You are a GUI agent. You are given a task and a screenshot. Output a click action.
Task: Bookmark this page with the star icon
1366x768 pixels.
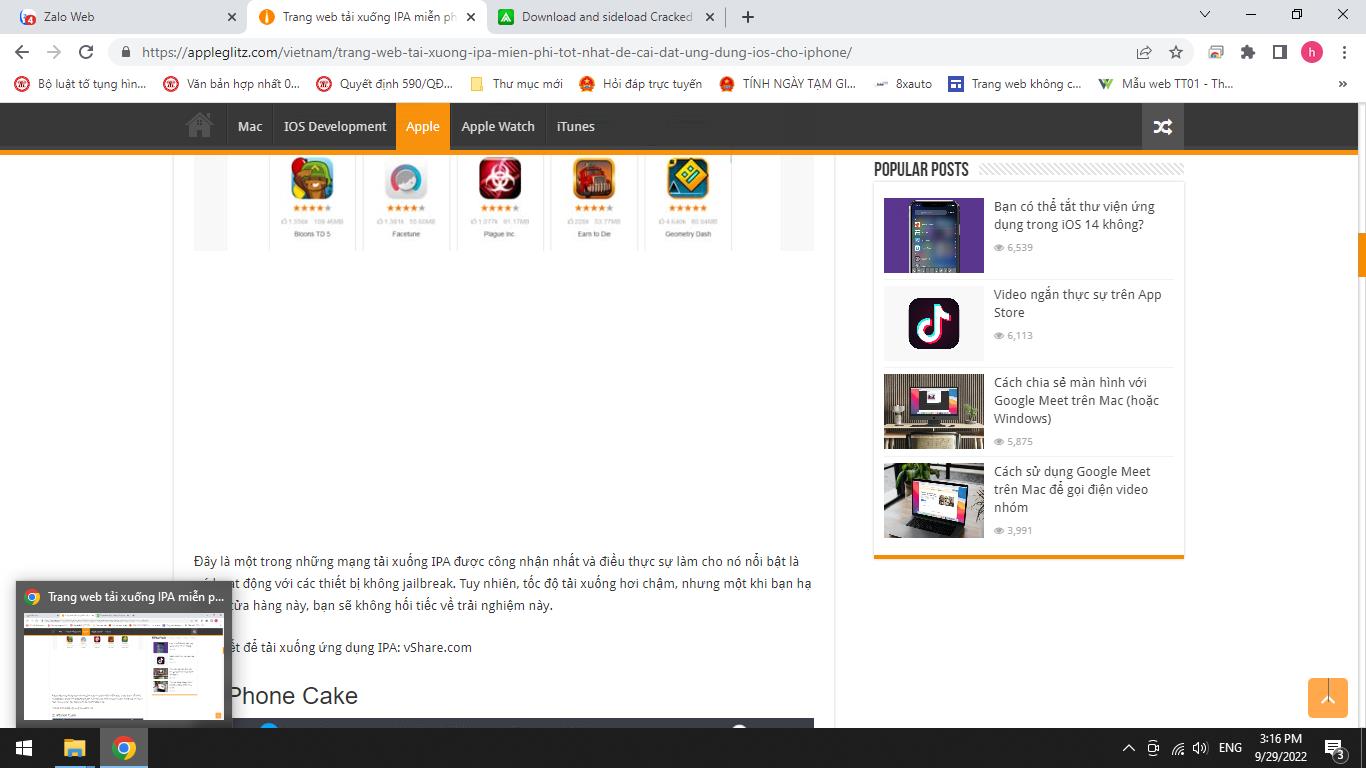[1176, 52]
